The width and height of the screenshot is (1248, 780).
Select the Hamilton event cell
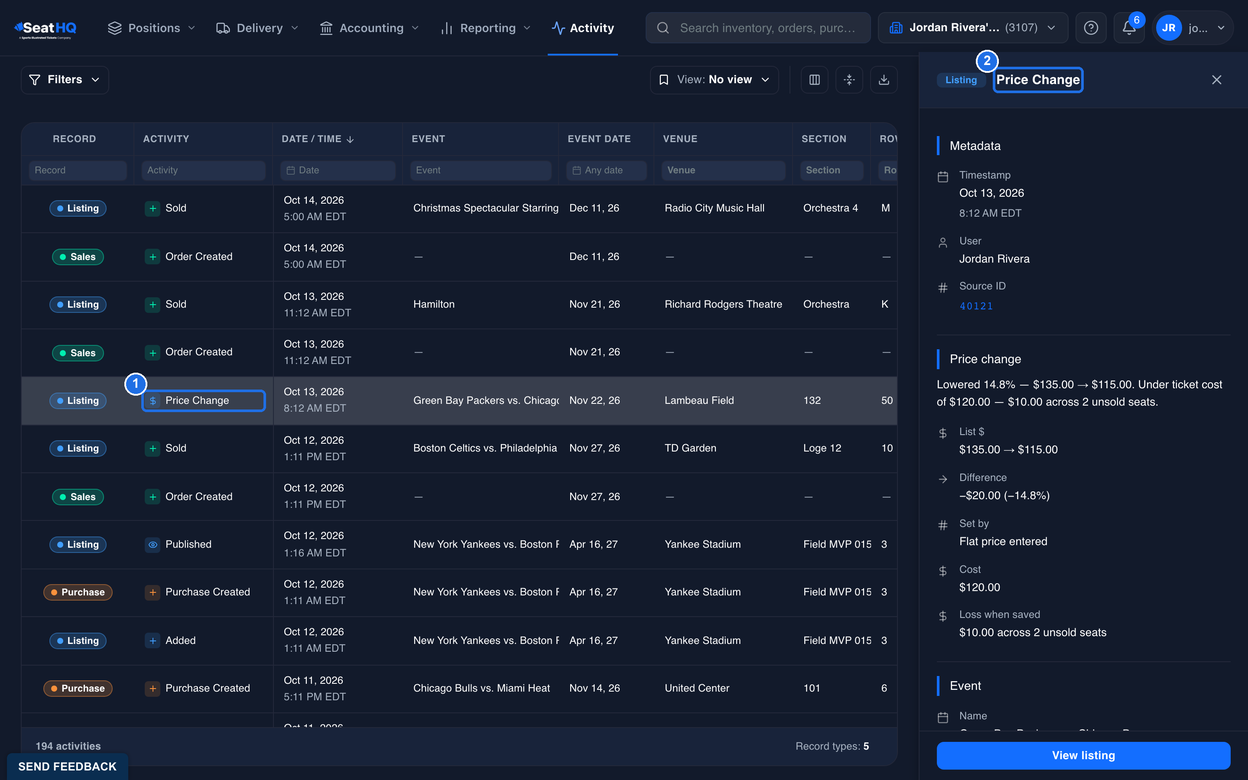(434, 304)
